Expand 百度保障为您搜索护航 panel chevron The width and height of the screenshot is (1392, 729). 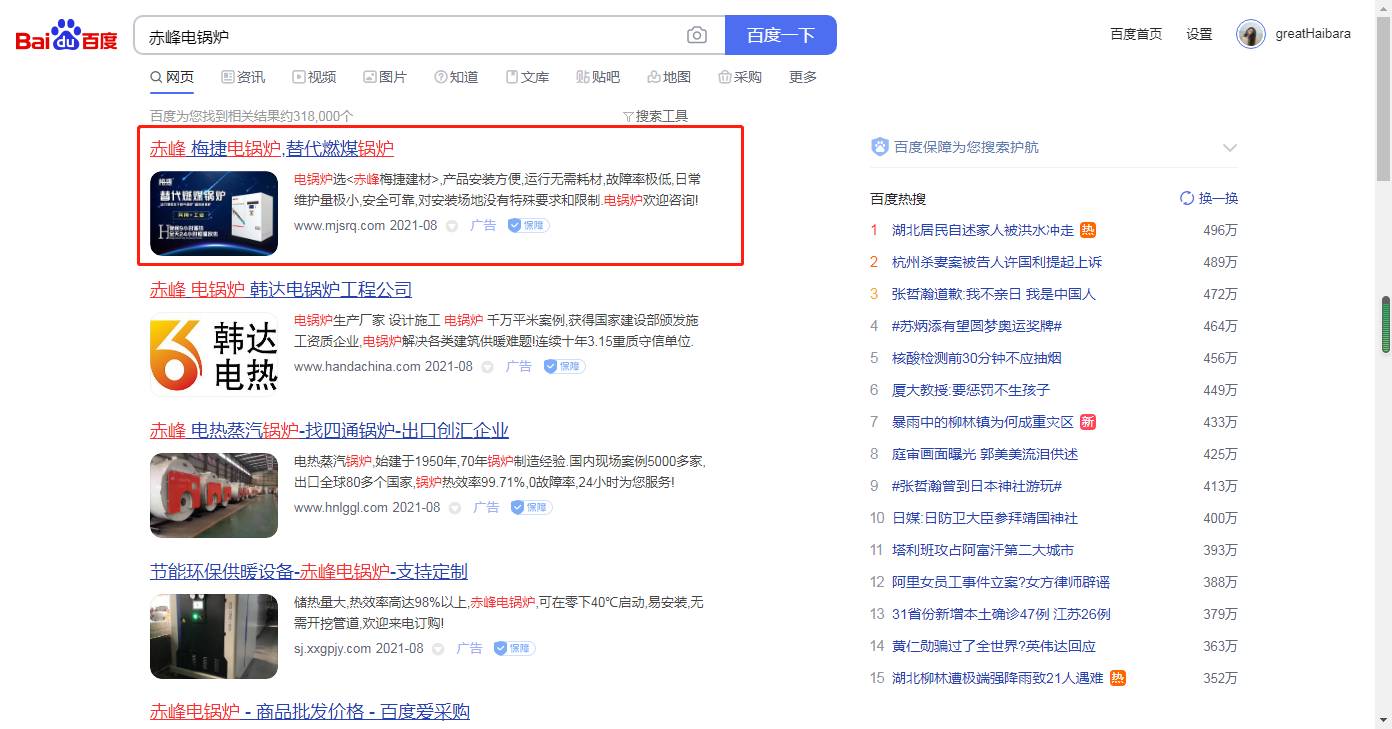click(1229, 148)
